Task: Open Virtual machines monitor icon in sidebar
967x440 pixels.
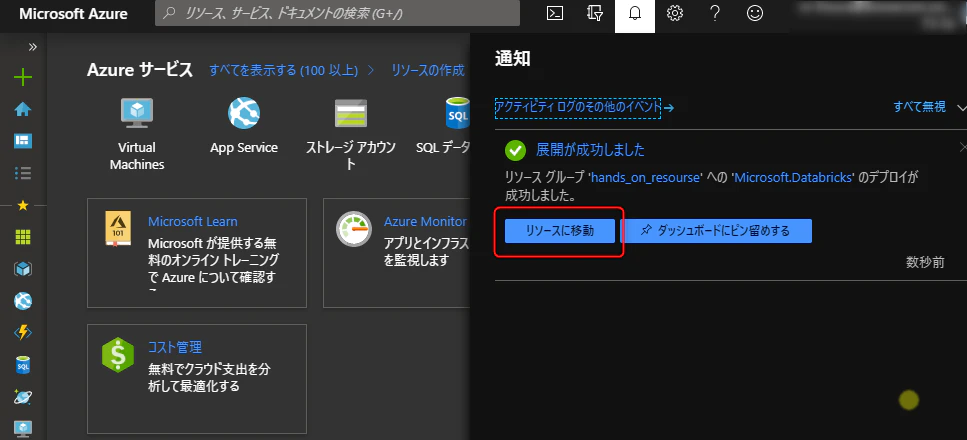Action: tap(23, 428)
